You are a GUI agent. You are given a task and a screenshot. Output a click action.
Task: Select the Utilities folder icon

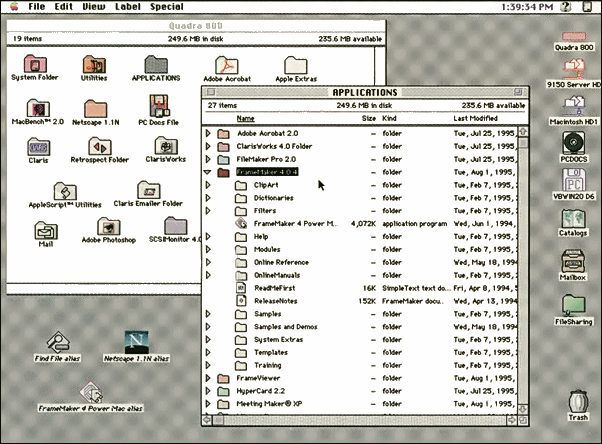(94, 64)
